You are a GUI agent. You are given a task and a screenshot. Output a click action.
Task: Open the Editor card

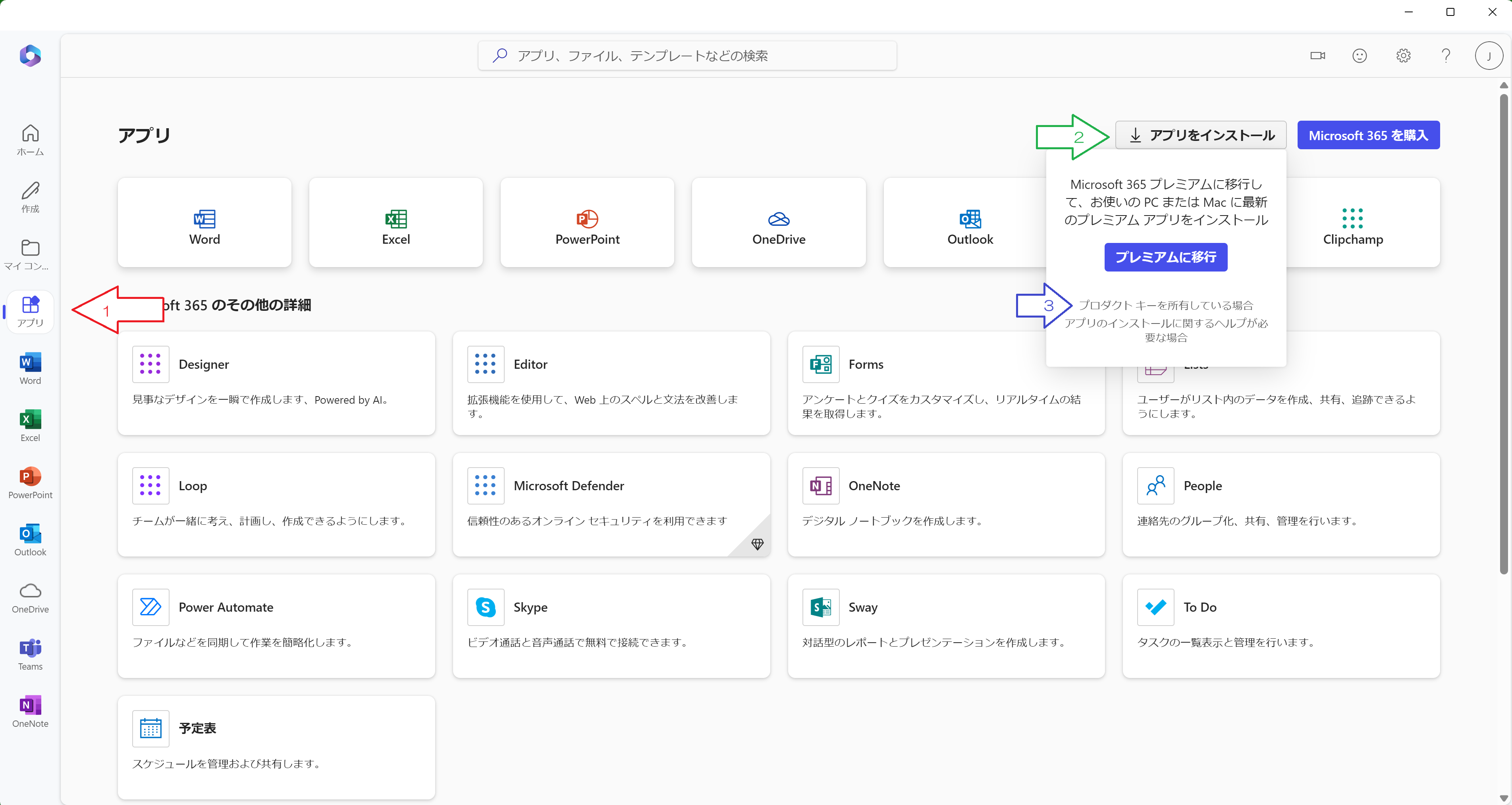click(x=611, y=383)
